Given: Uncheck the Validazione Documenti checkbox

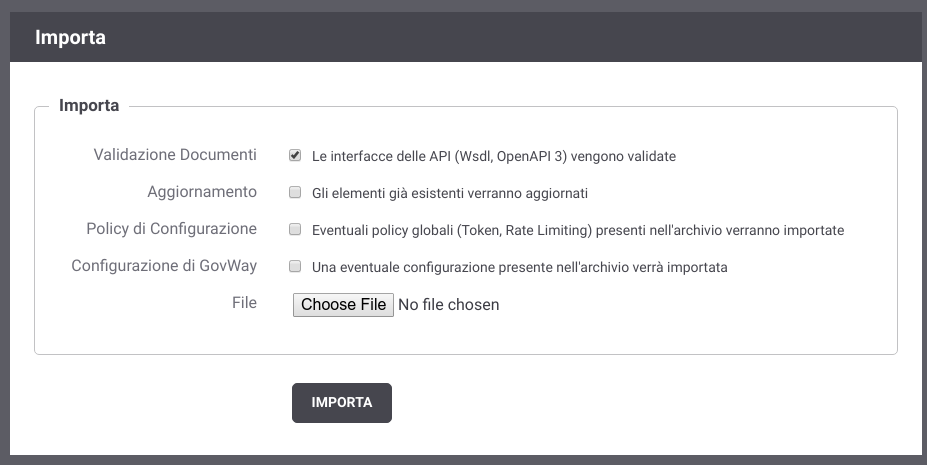Looking at the screenshot, I should click(294, 155).
